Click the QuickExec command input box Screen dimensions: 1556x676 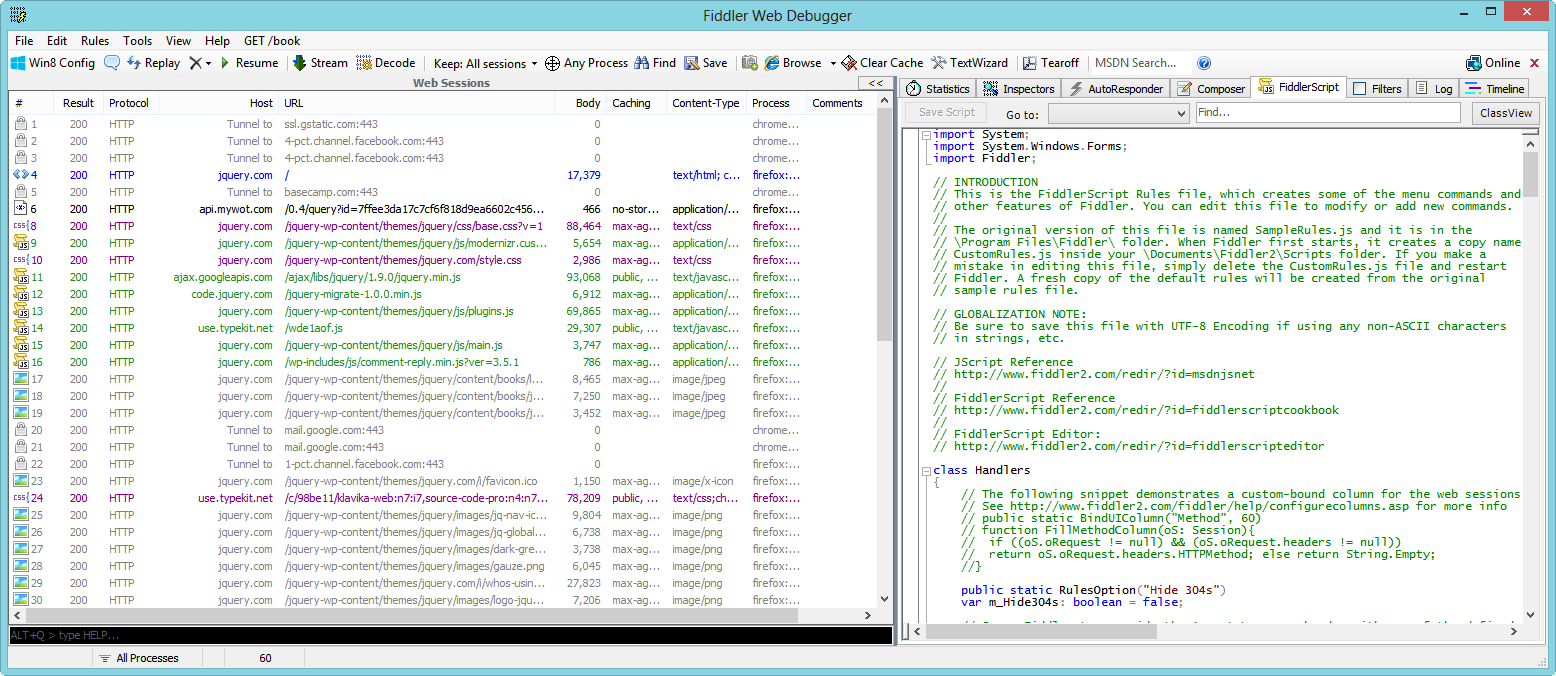(450, 635)
